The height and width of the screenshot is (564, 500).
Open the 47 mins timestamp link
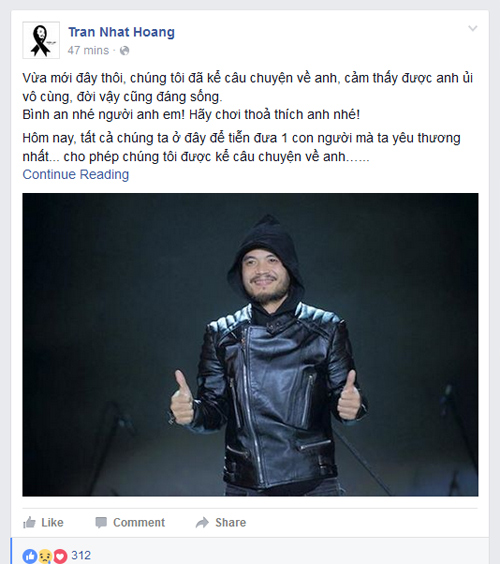coord(88,50)
